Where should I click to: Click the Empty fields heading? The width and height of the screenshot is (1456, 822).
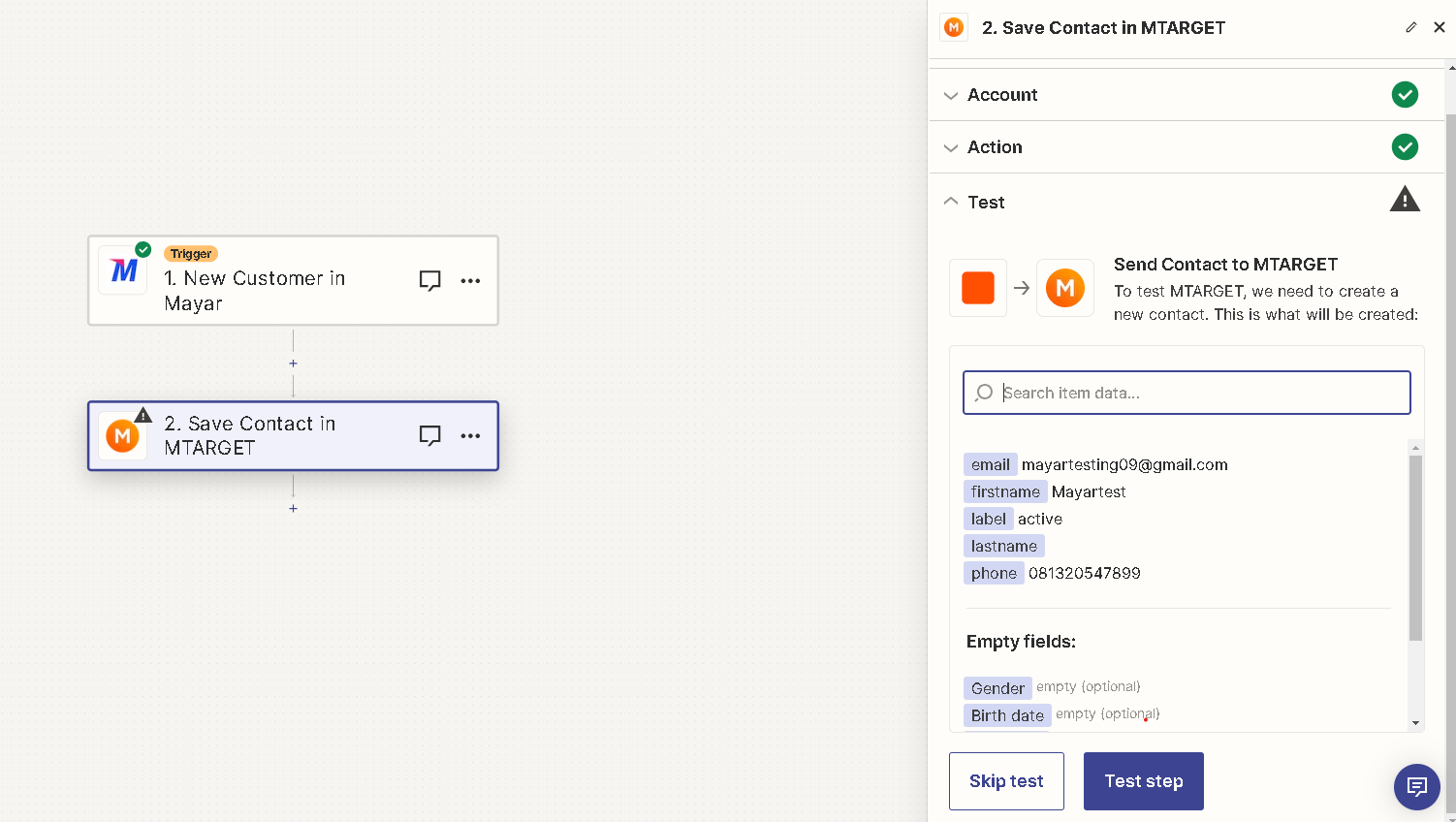[x=1021, y=642]
